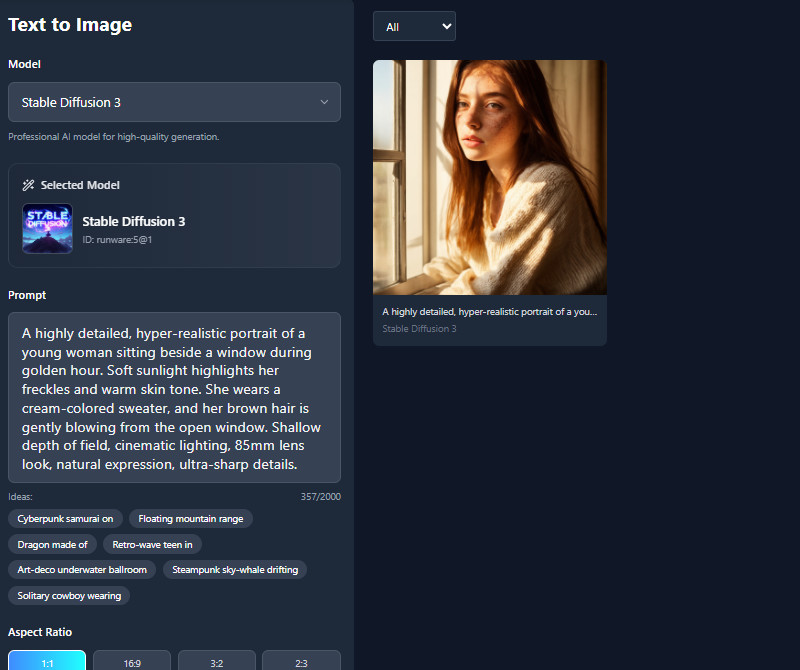The height and width of the screenshot is (670, 800).
Task: Choose the 'Floating mountain range' idea chip
Action: click(x=191, y=519)
